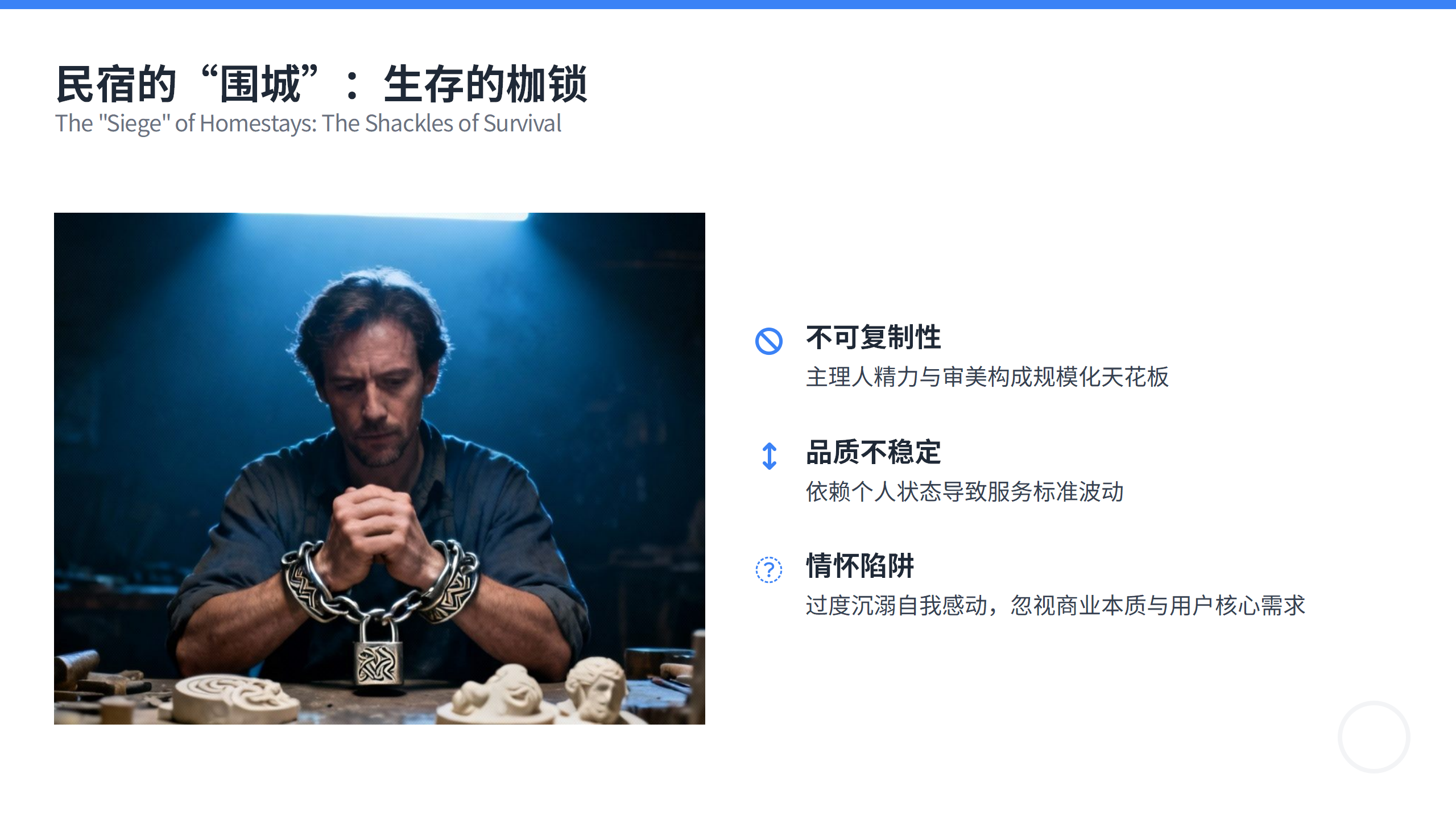Click the blue top header bar
1456x819 pixels.
[x=728, y=5]
